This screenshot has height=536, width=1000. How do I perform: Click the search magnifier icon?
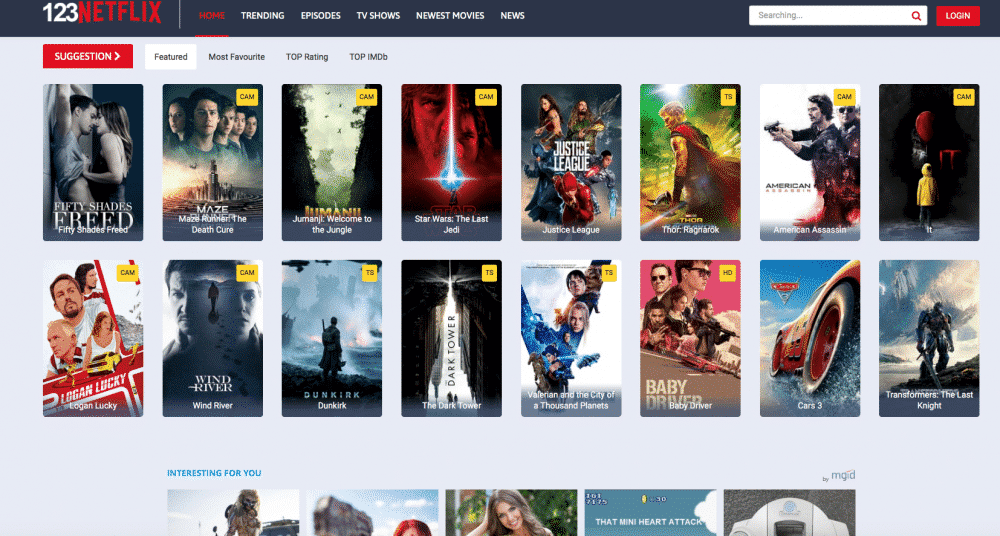(x=915, y=16)
